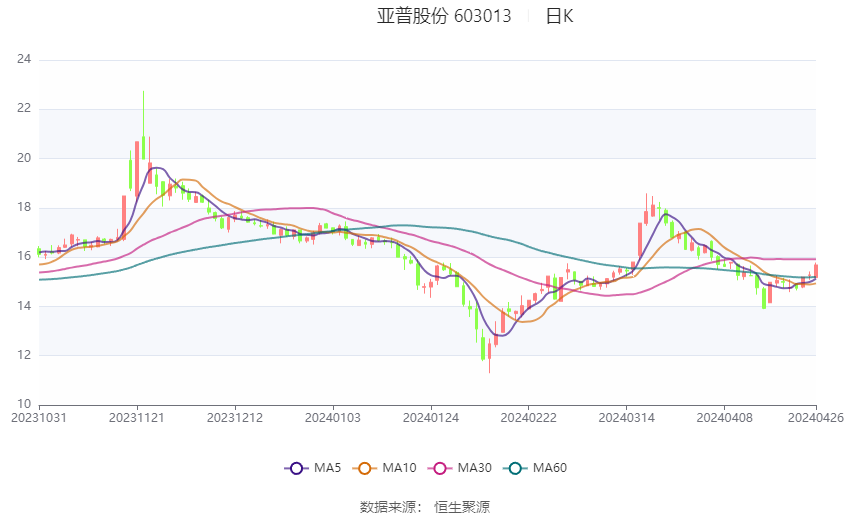Hide the MA60 series via label
This screenshot has width=850, height=517.
[x=550, y=468]
